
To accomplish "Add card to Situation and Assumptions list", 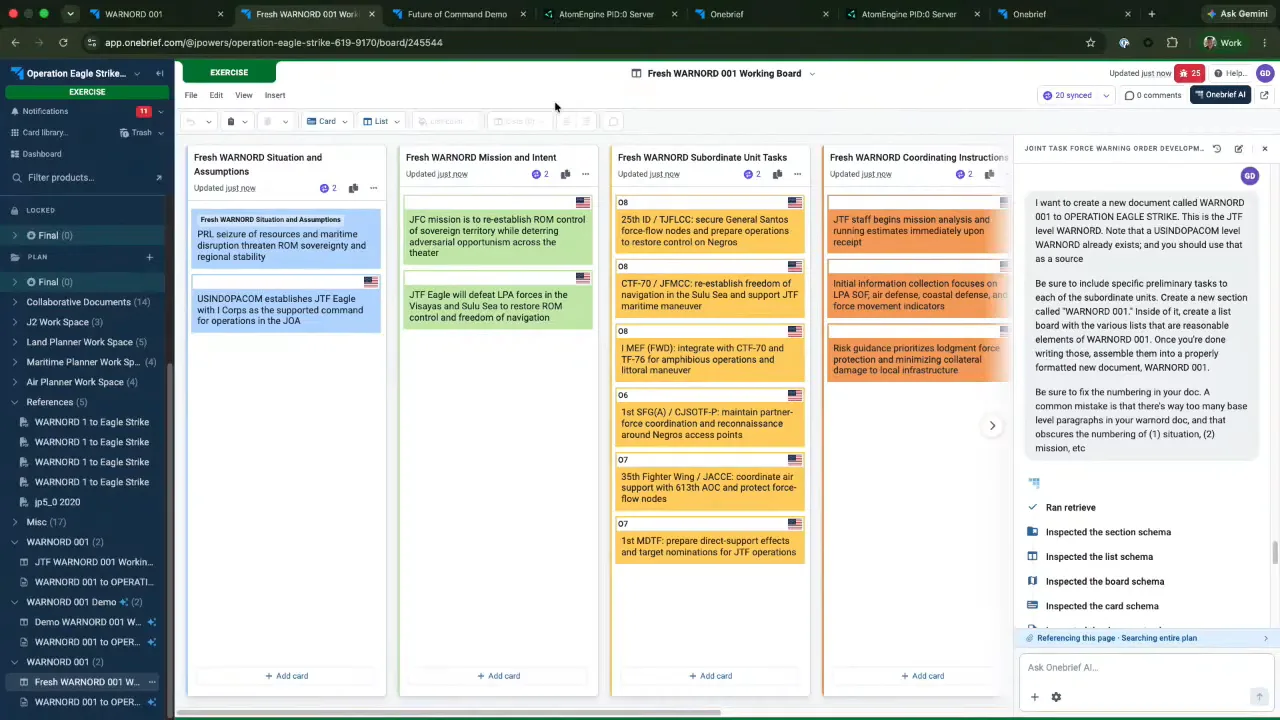I will [x=286, y=676].
